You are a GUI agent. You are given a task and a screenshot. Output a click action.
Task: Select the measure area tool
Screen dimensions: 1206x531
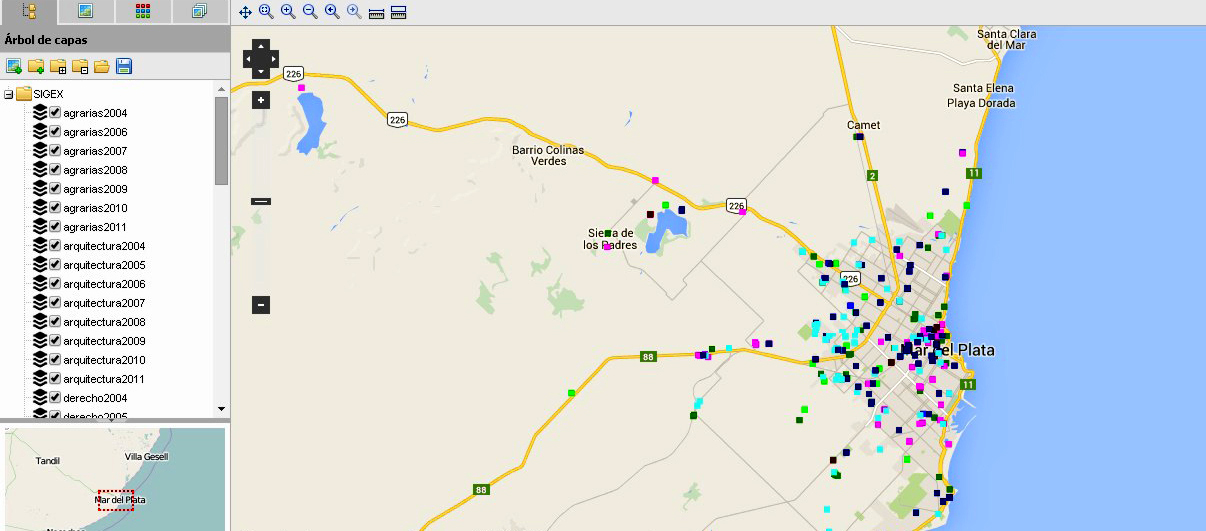point(398,12)
